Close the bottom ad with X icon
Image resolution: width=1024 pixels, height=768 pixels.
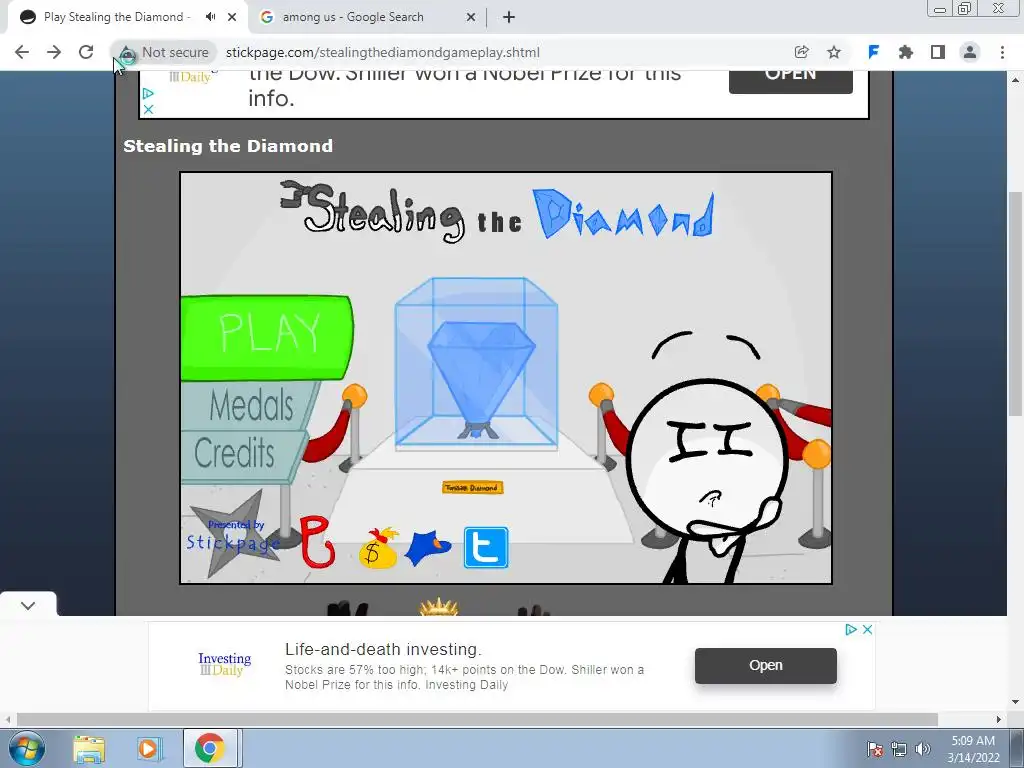(867, 630)
